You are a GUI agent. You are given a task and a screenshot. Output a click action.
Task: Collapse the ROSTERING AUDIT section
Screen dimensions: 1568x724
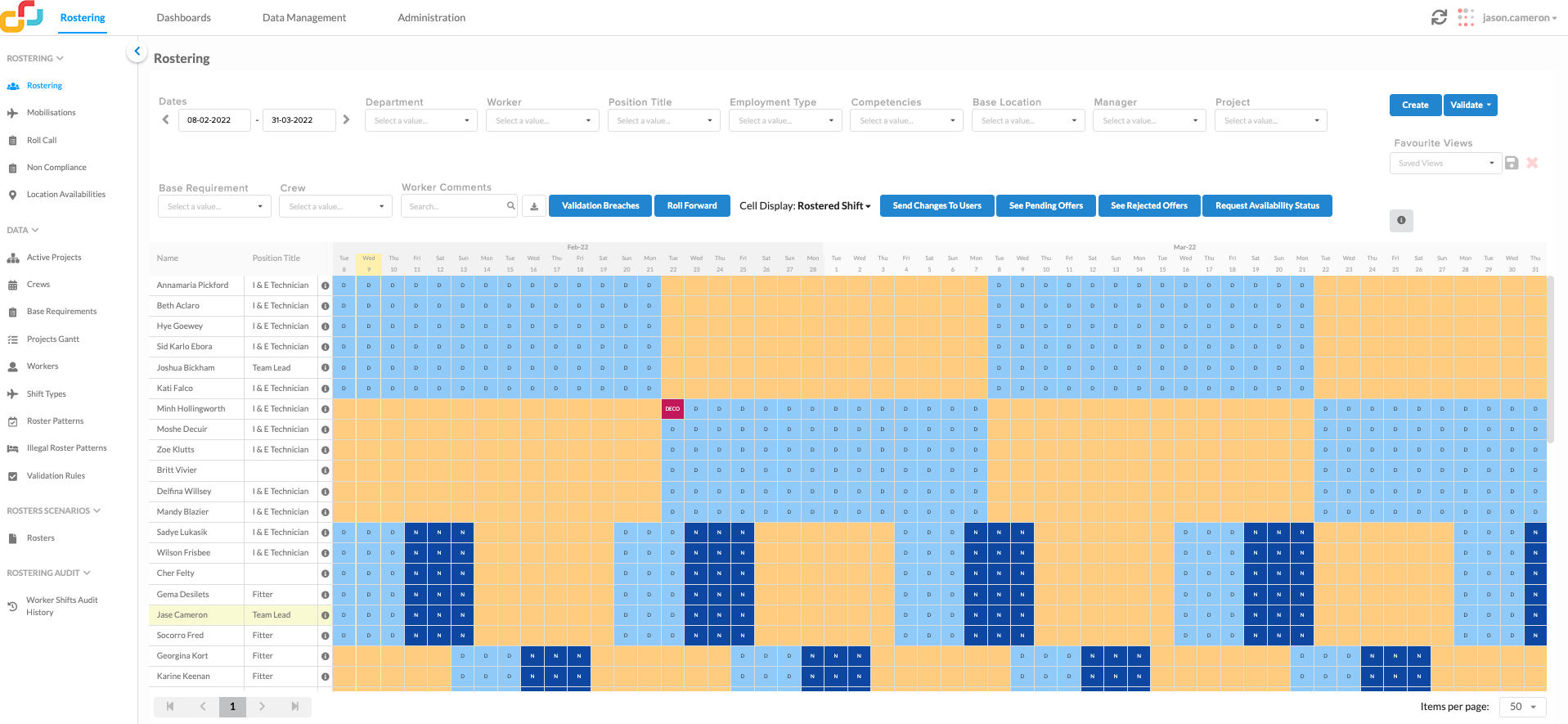click(x=48, y=573)
